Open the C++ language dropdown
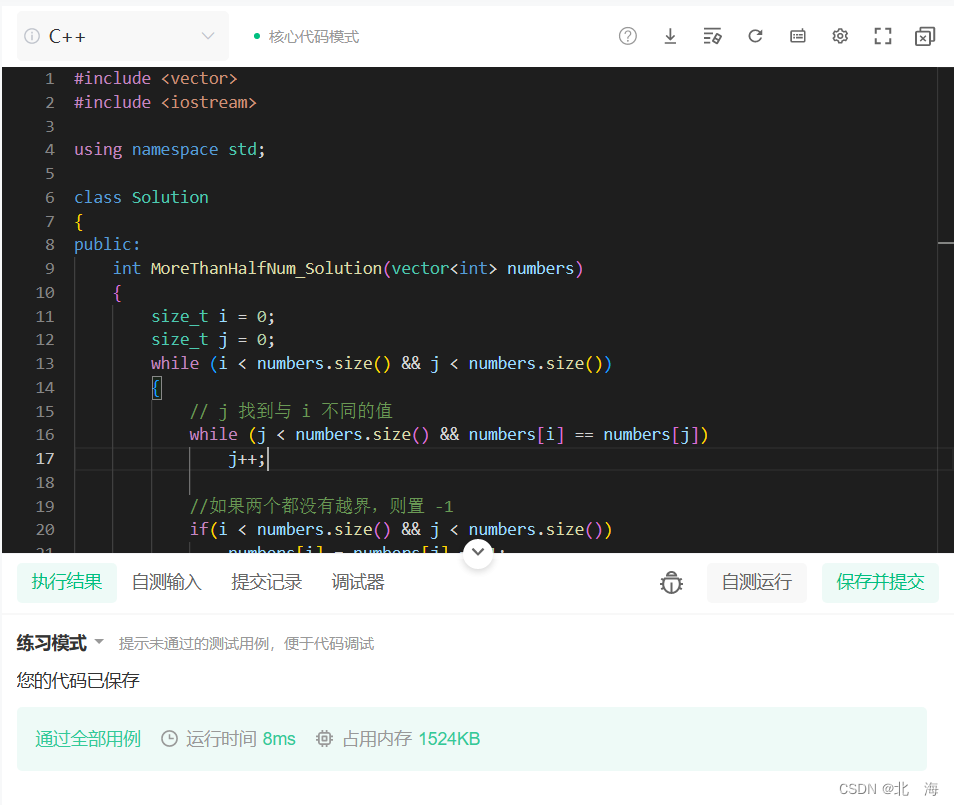Image resolution: width=954 pixels, height=805 pixels. tap(123, 37)
